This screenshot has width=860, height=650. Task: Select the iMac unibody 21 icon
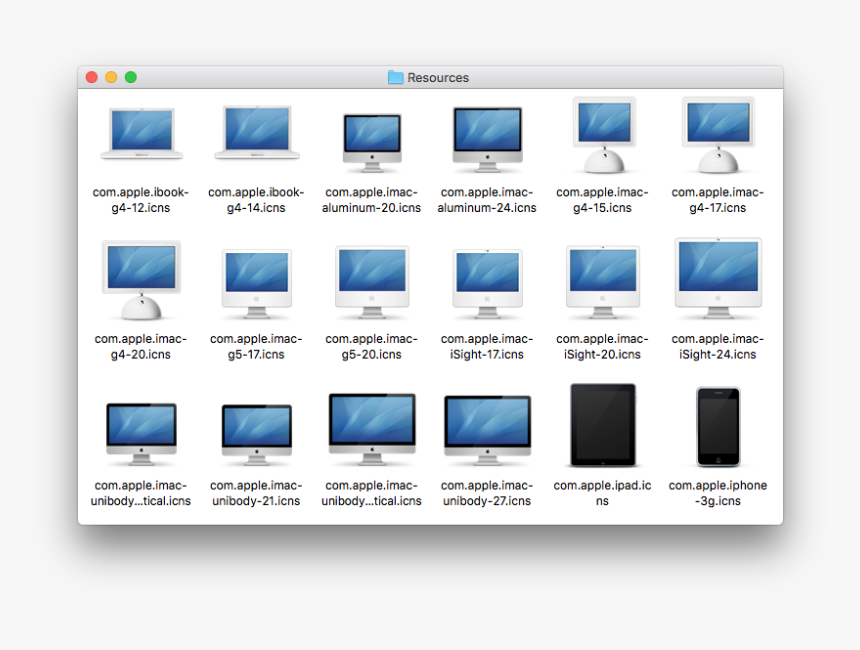pyautogui.click(x=257, y=435)
